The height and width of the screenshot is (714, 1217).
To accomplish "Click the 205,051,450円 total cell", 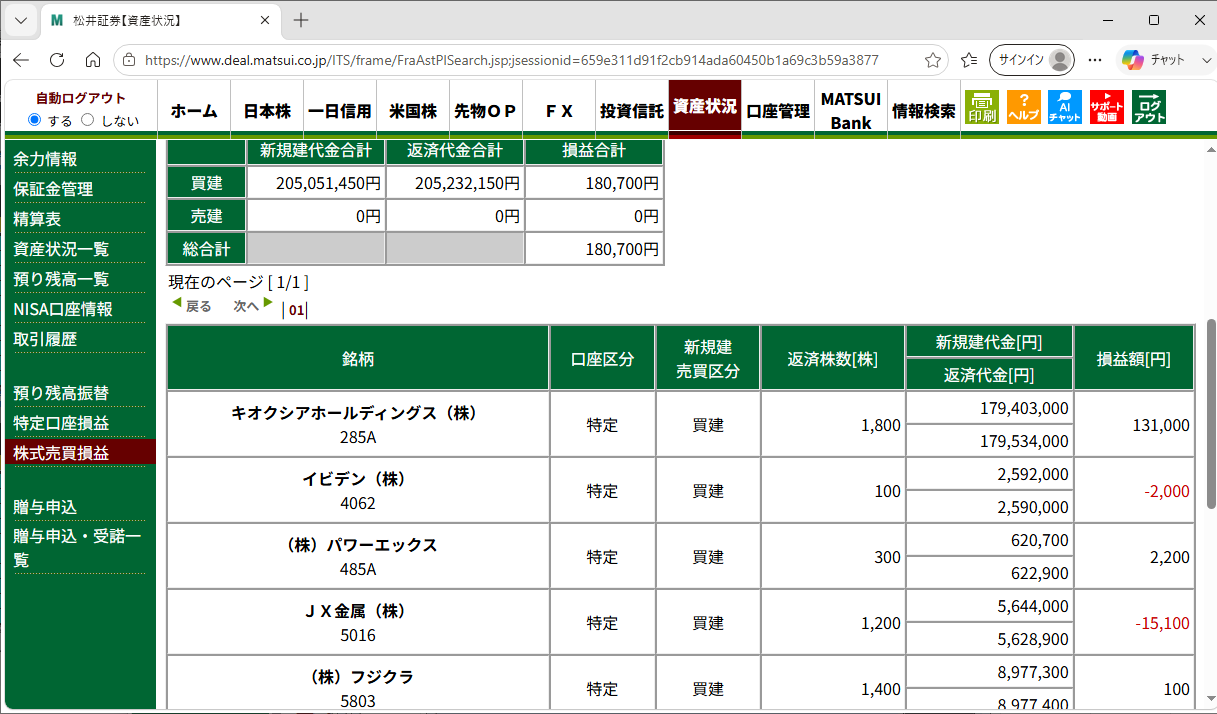I will pos(316,183).
